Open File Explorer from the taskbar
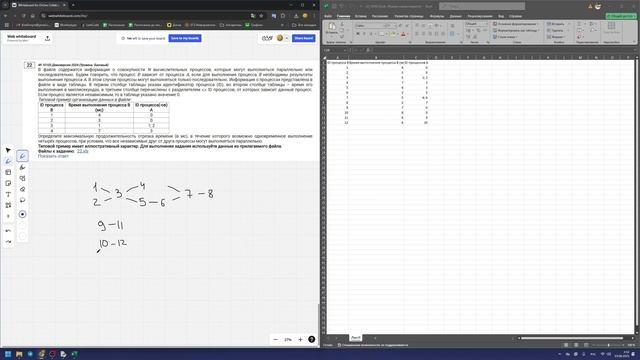Viewport: 640px width, 360px height. click(19, 354)
